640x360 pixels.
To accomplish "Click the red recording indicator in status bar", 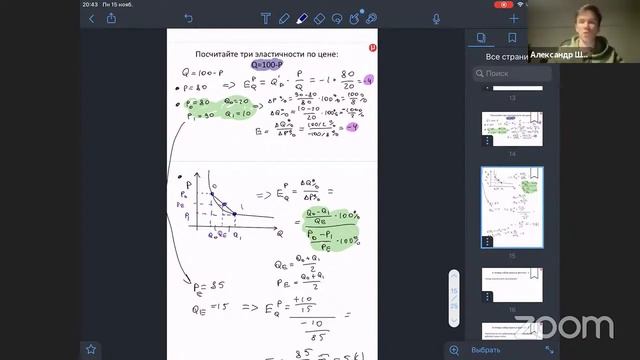I will tap(503, 4).
